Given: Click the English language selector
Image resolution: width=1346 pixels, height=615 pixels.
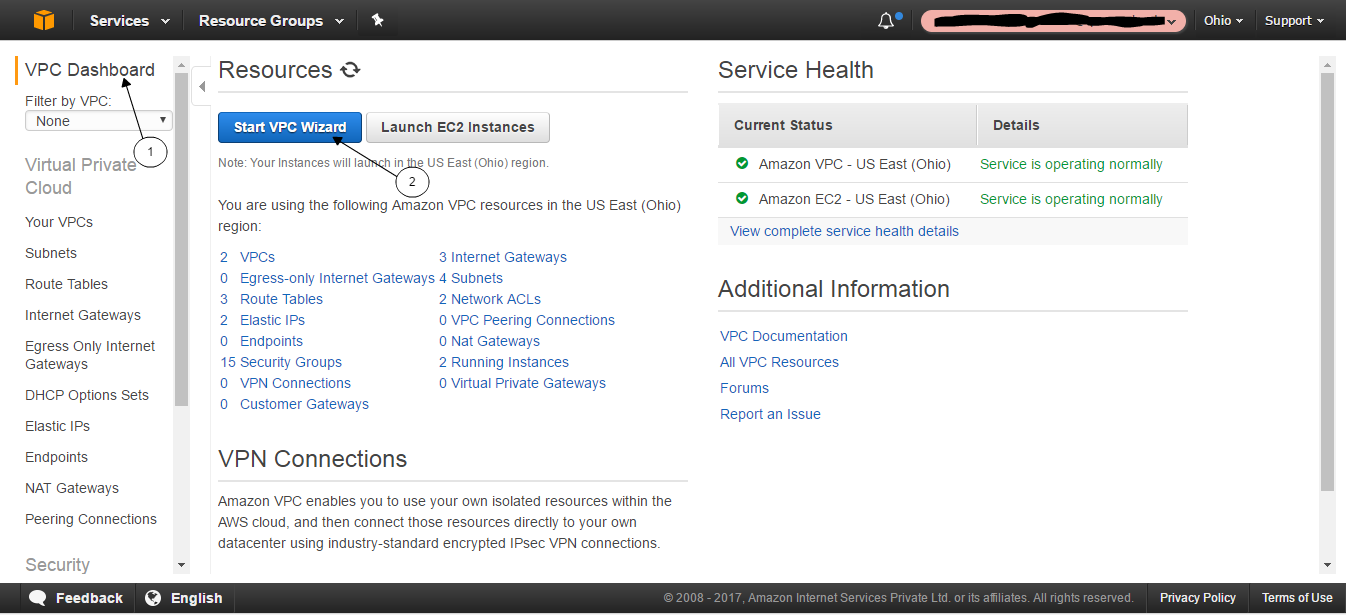Looking at the screenshot, I should click(x=184, y=598).
